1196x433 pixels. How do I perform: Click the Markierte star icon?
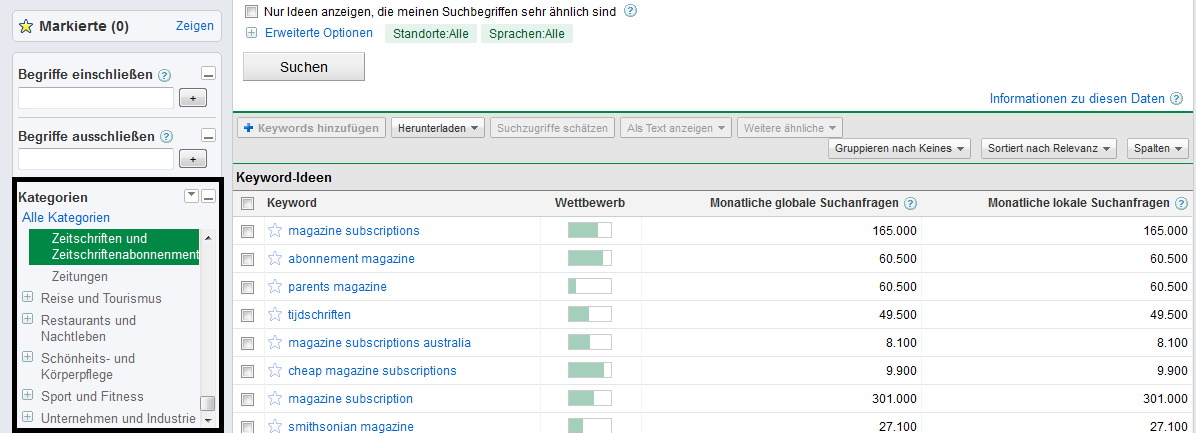(26, 26)
